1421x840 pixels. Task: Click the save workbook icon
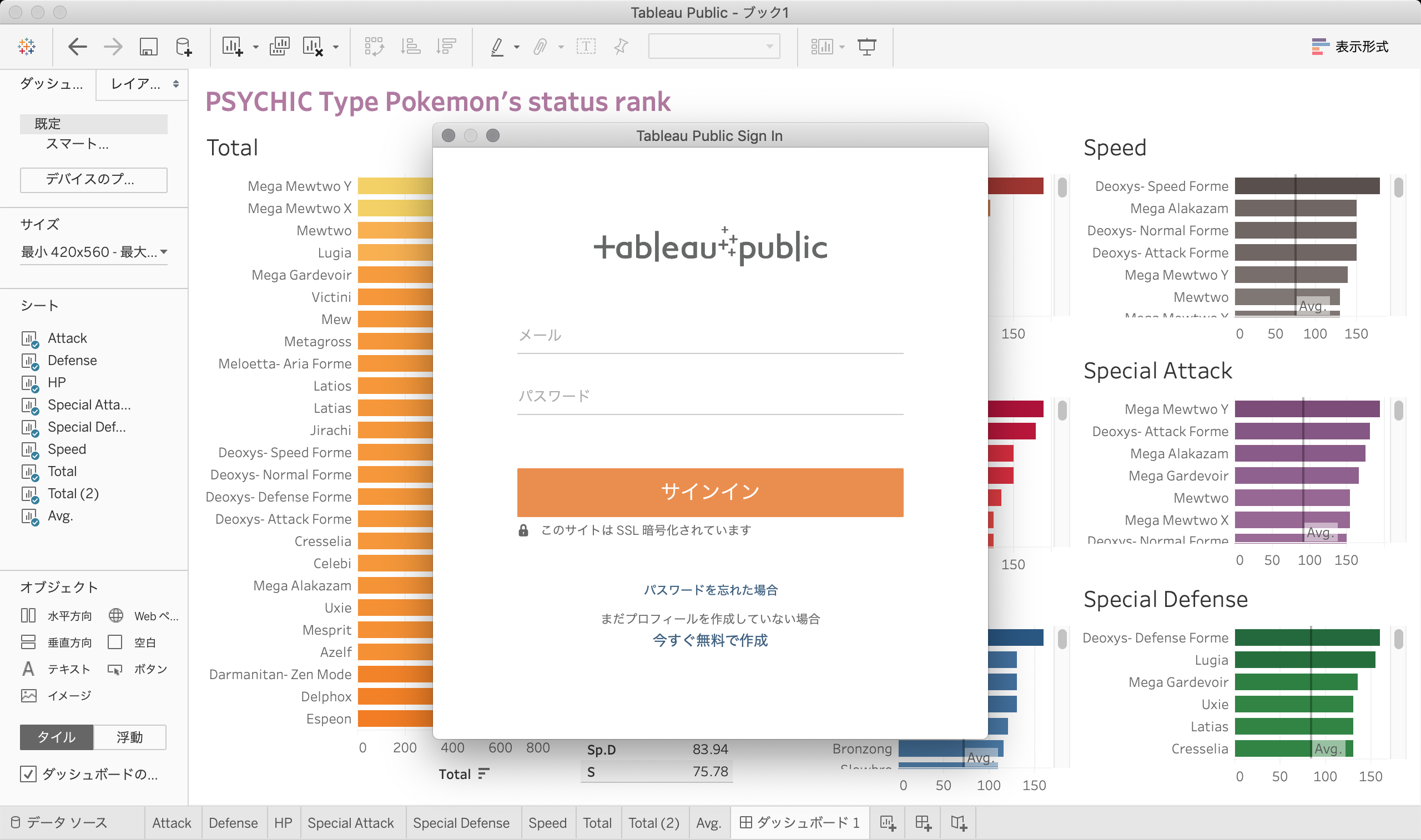pyautogui.click(x=148, y=47)
